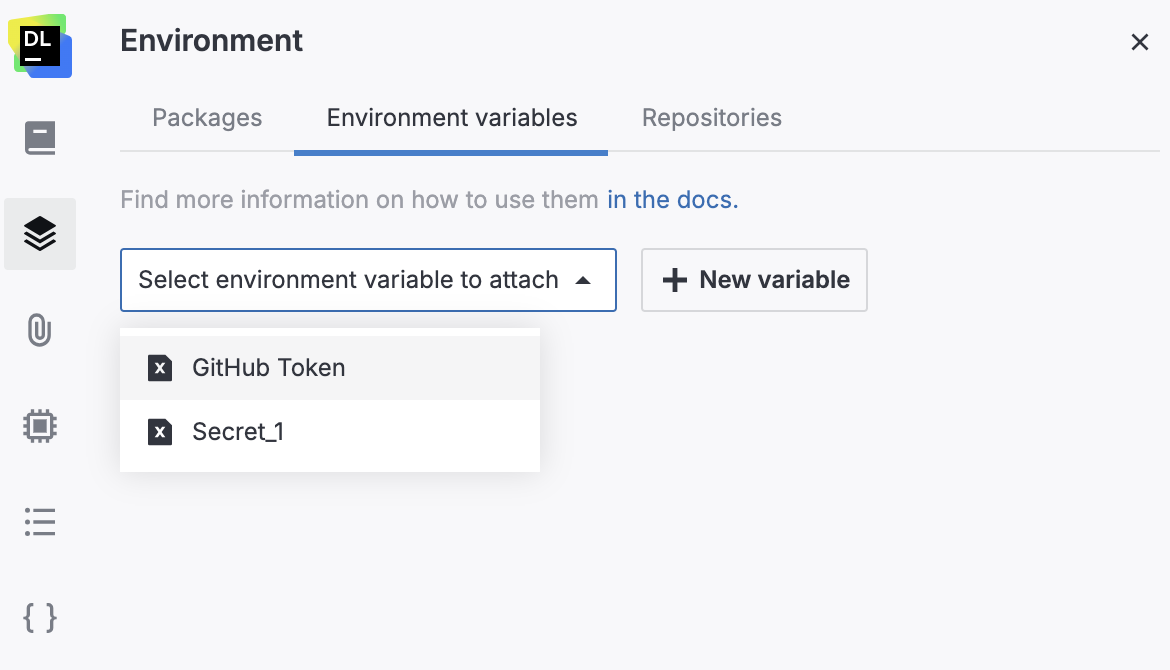The height and width of the screenshot is (670, 1170).
Task: Open the in the docs link
Action: pyautogui.click(x=671, y=199)
